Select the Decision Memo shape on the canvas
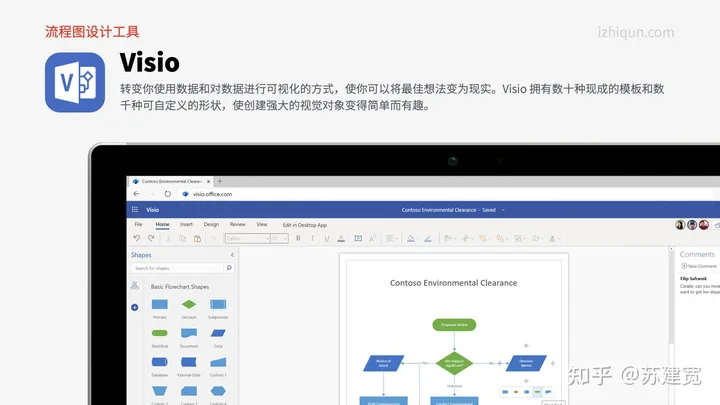The image size is (720, 405). tap(526, 363)
